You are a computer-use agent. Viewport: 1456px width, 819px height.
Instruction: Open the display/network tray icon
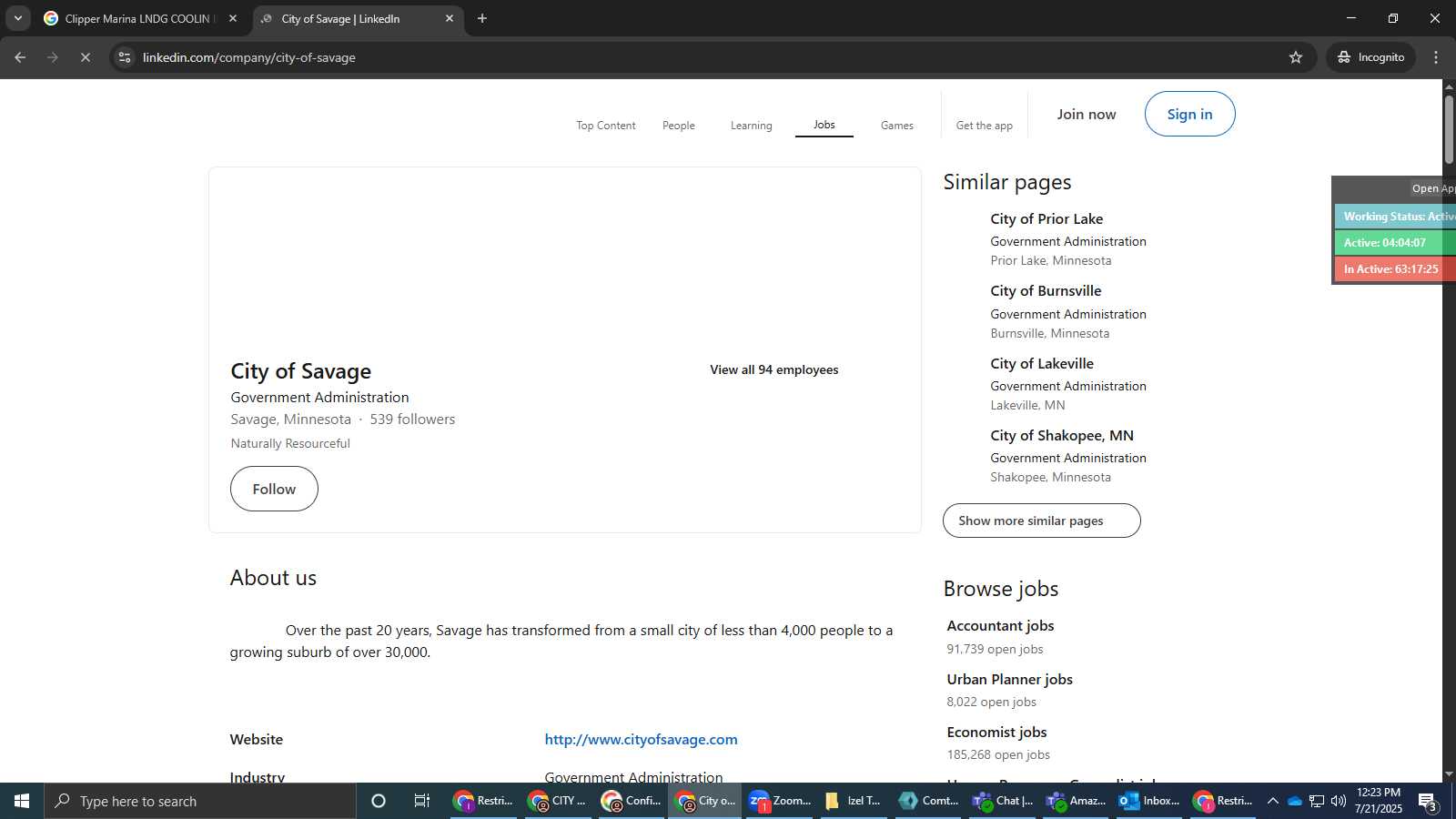[x=1316, y=801]
